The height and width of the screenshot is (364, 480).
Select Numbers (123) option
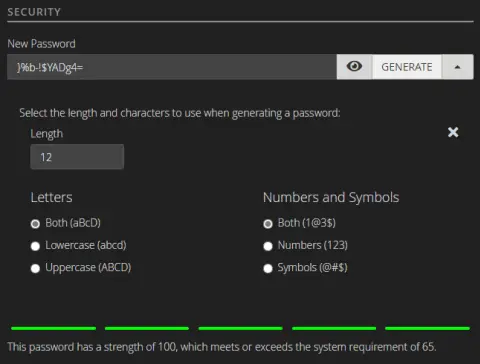268,246
